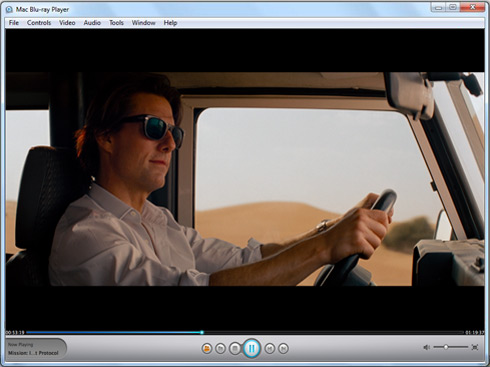Open the Help menu
Image resolution: width=490 pixels, height=367 pixels.
click(x=170, y=23)
